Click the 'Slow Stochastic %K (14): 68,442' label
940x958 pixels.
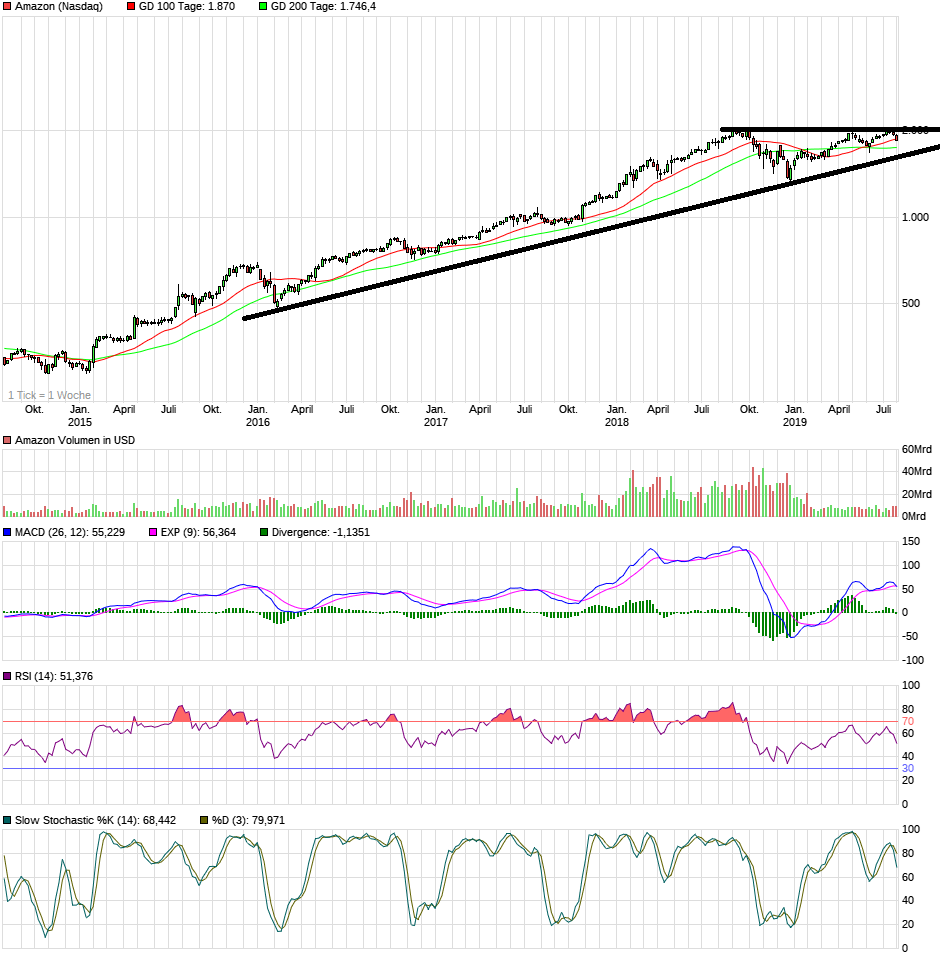pos(95,821)
